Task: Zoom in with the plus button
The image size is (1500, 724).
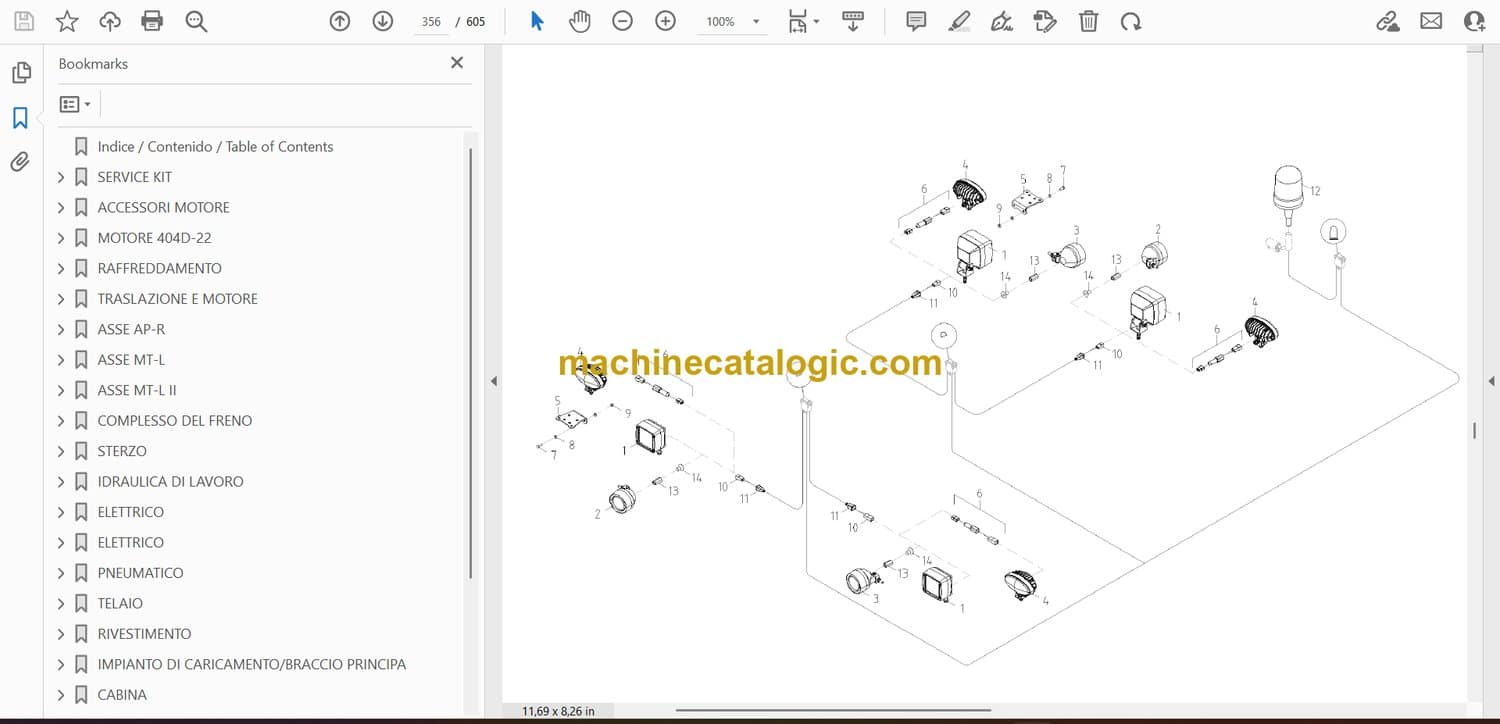Action: click(x=665, y=21)
